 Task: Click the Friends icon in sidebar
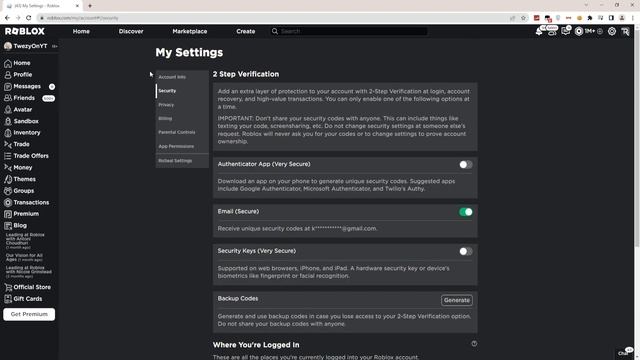pyautogui.click(x=8, y=98)
